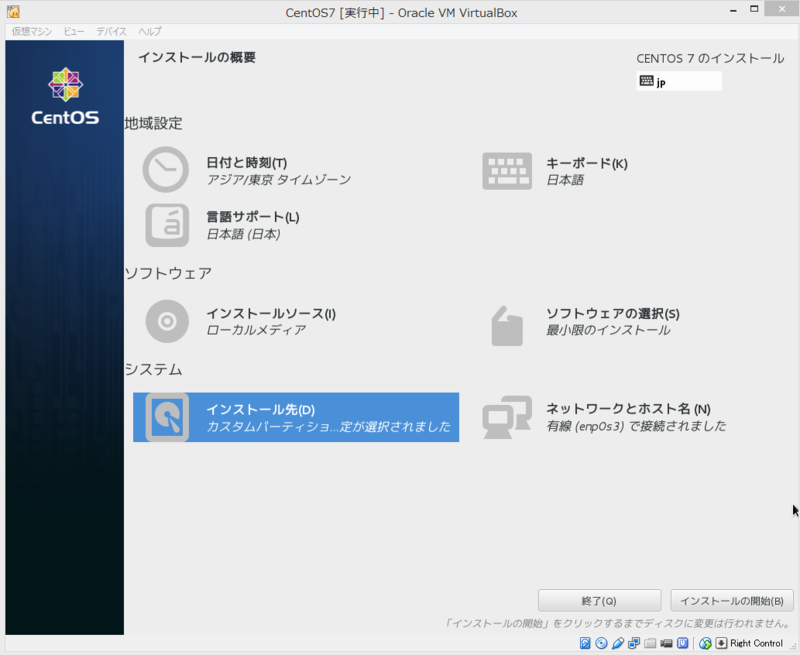Screen dimensions: 800x655
Task: Open the jp keyboard layout selector
Action: pos(678,81)
